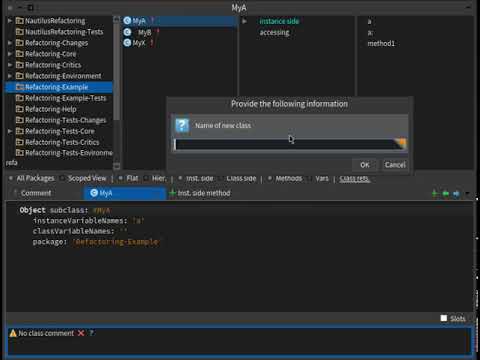Select the 'accessing' protocol

pos(275,32)
